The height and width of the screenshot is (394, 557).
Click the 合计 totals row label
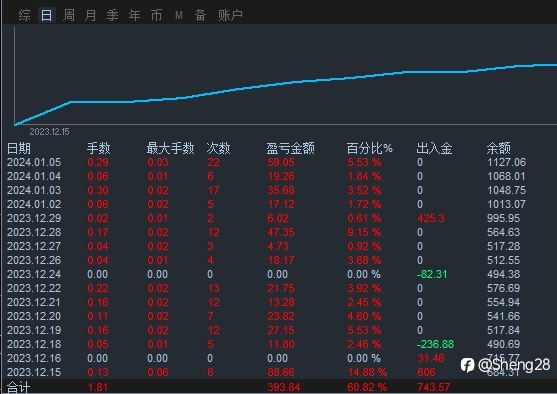[18, 387]
